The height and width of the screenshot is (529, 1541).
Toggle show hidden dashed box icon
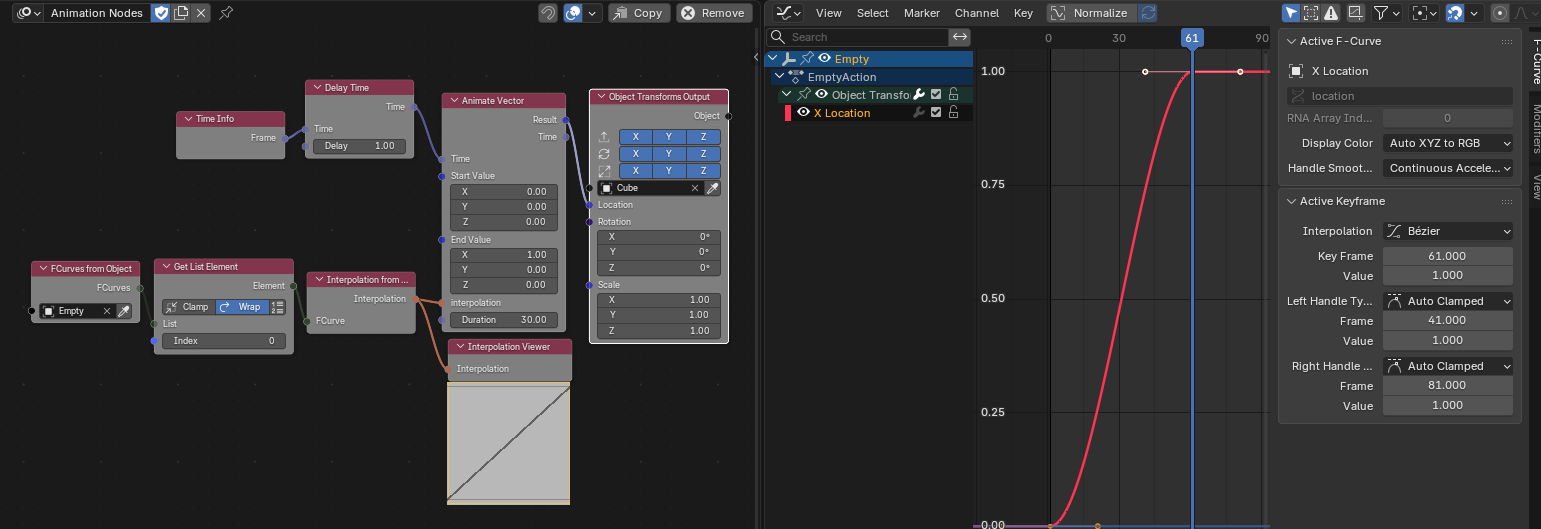[1311, 13]
